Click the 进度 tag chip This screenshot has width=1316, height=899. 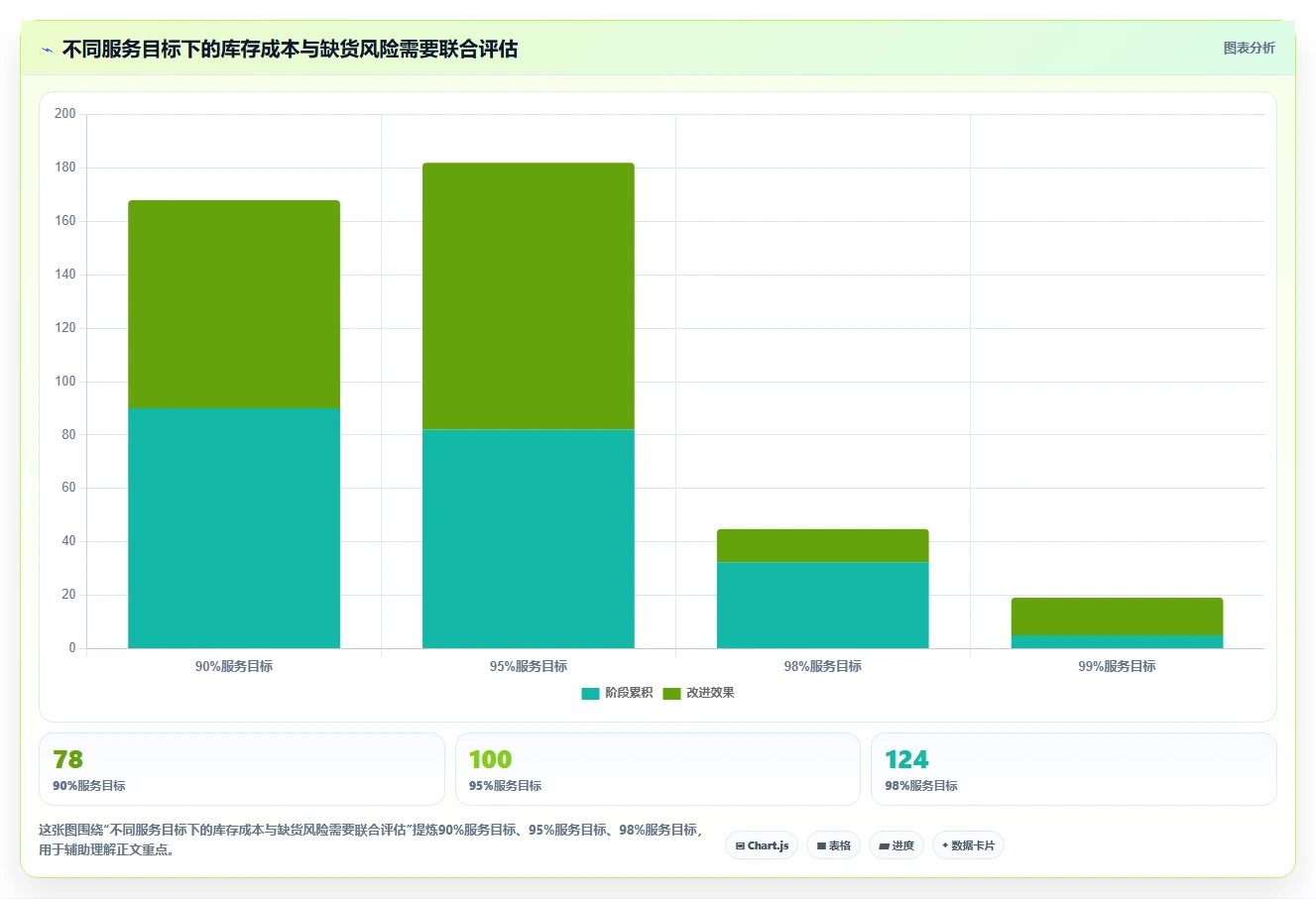click(x=897, y=845)
